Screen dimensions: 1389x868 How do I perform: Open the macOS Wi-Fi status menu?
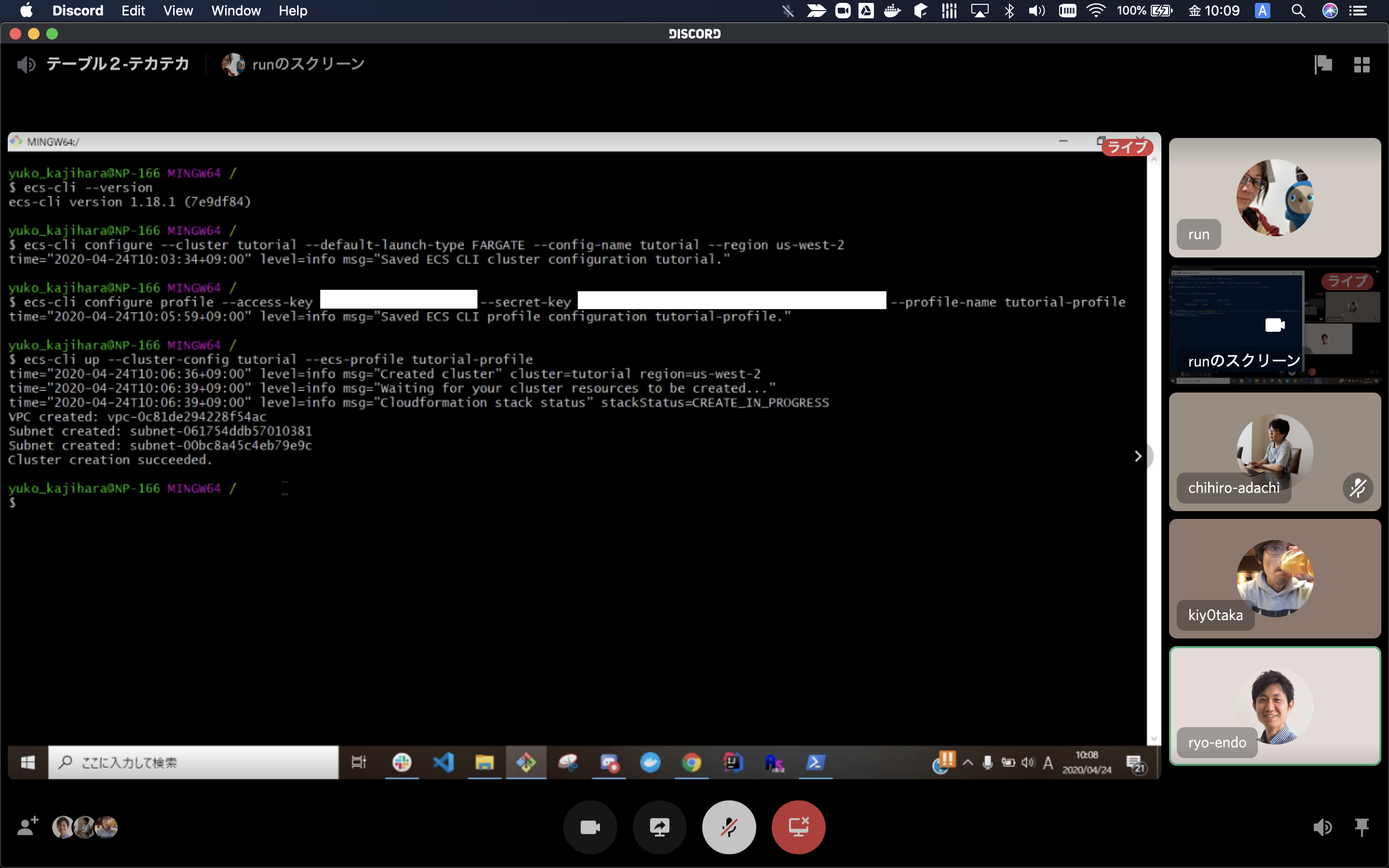pyautogui.click(x=1096, y=10)
